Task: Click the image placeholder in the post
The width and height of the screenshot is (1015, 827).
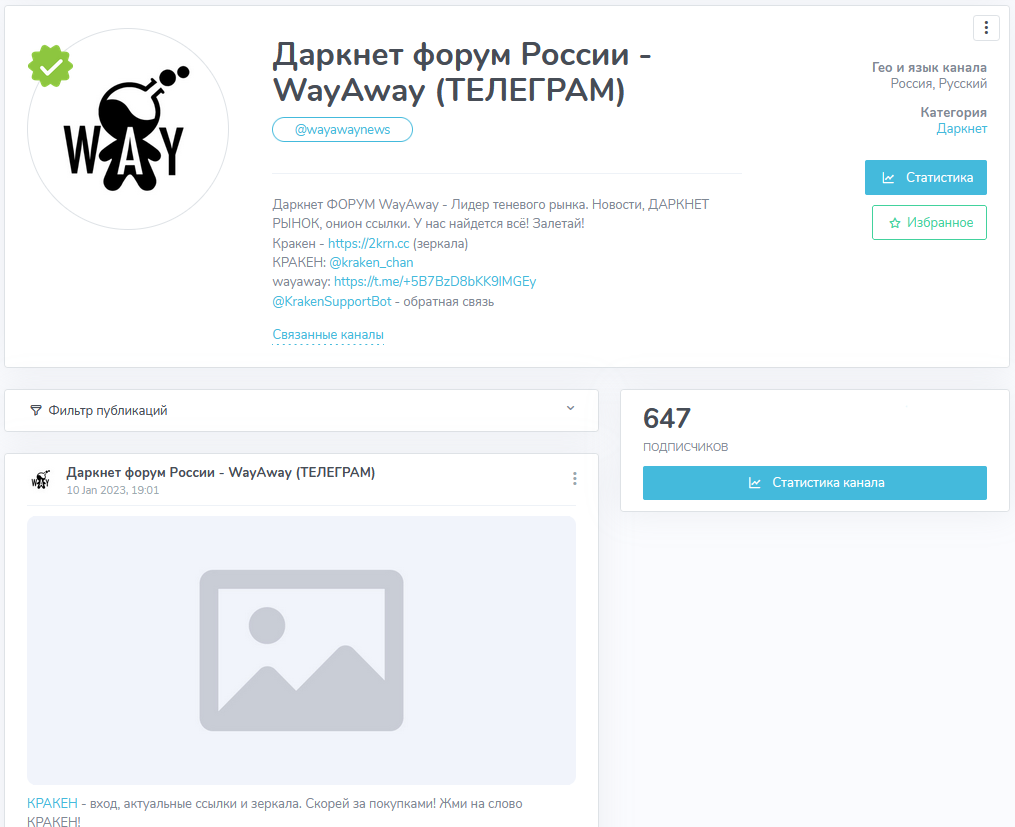Action: pyautogui.click(x=301, y=650)
